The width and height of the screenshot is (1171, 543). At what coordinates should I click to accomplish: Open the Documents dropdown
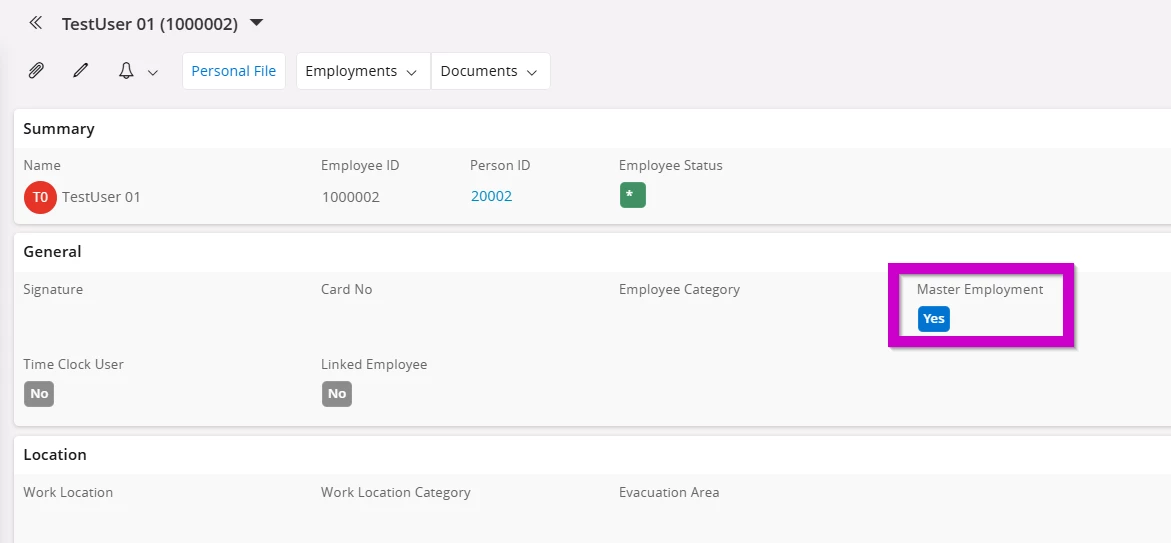click(491, 71)
